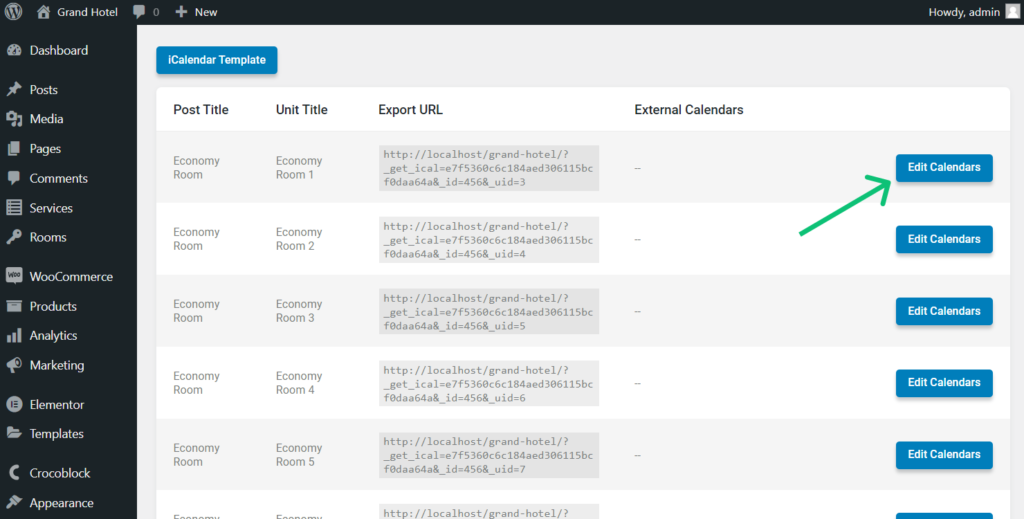Screen dimensions: 1024x519
Task: Open the Rooms menu label
Action: tap(48, 237)
